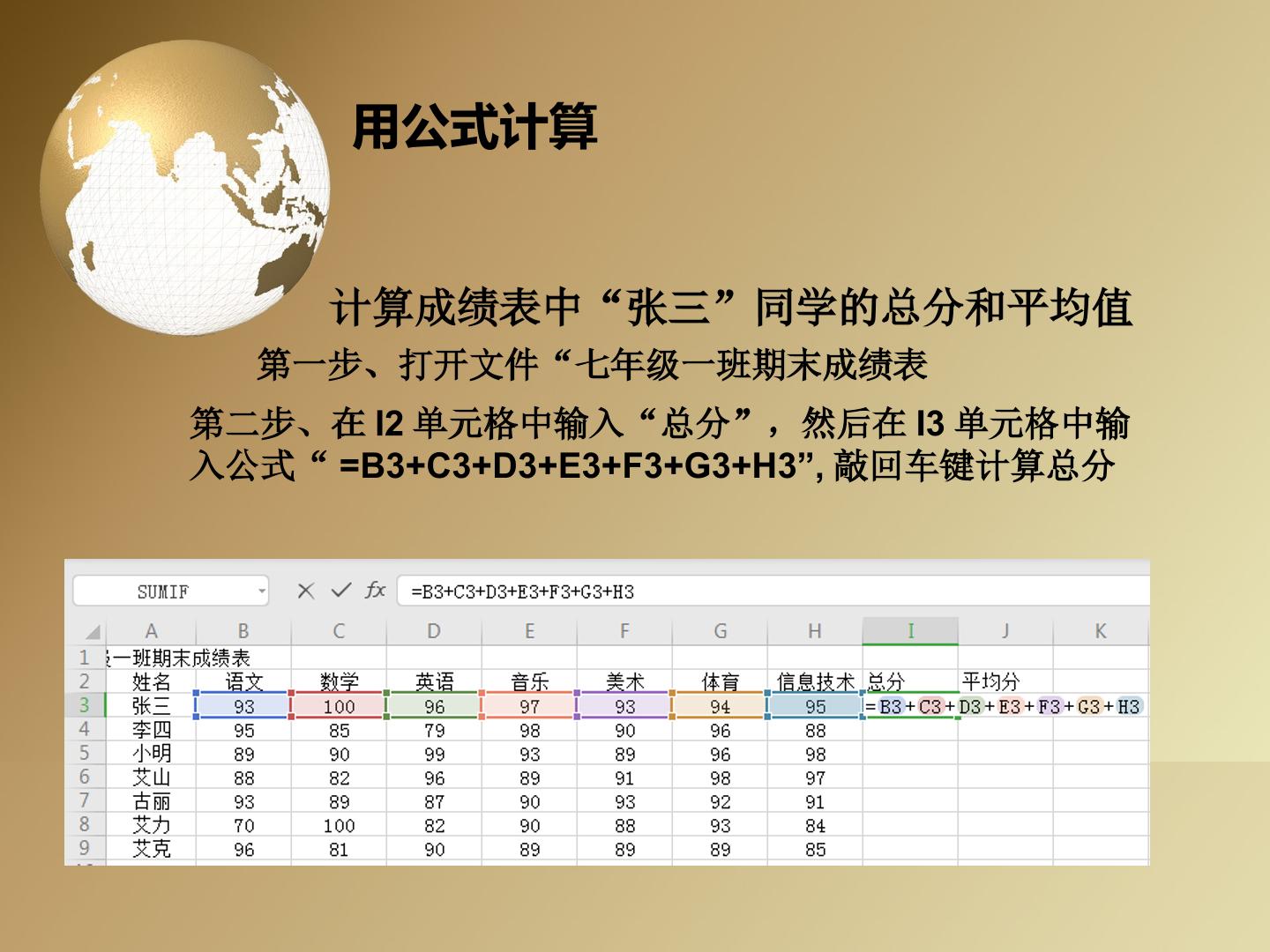Click the 古丽 name cell
The height and width of the screenshot is (952, 1270).
pyautogui.click(x=151, y=800)
